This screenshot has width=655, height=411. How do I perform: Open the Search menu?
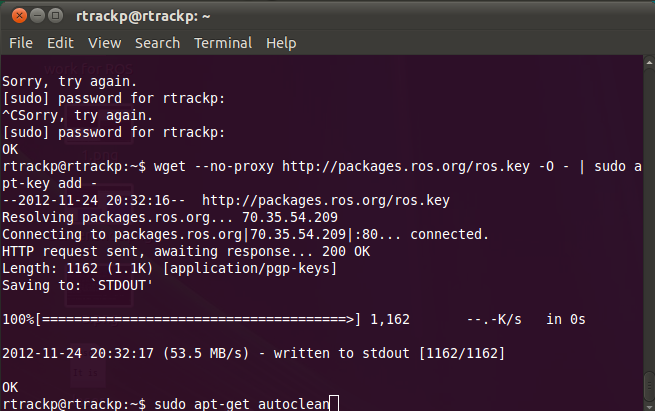click(x=157, y=43)
